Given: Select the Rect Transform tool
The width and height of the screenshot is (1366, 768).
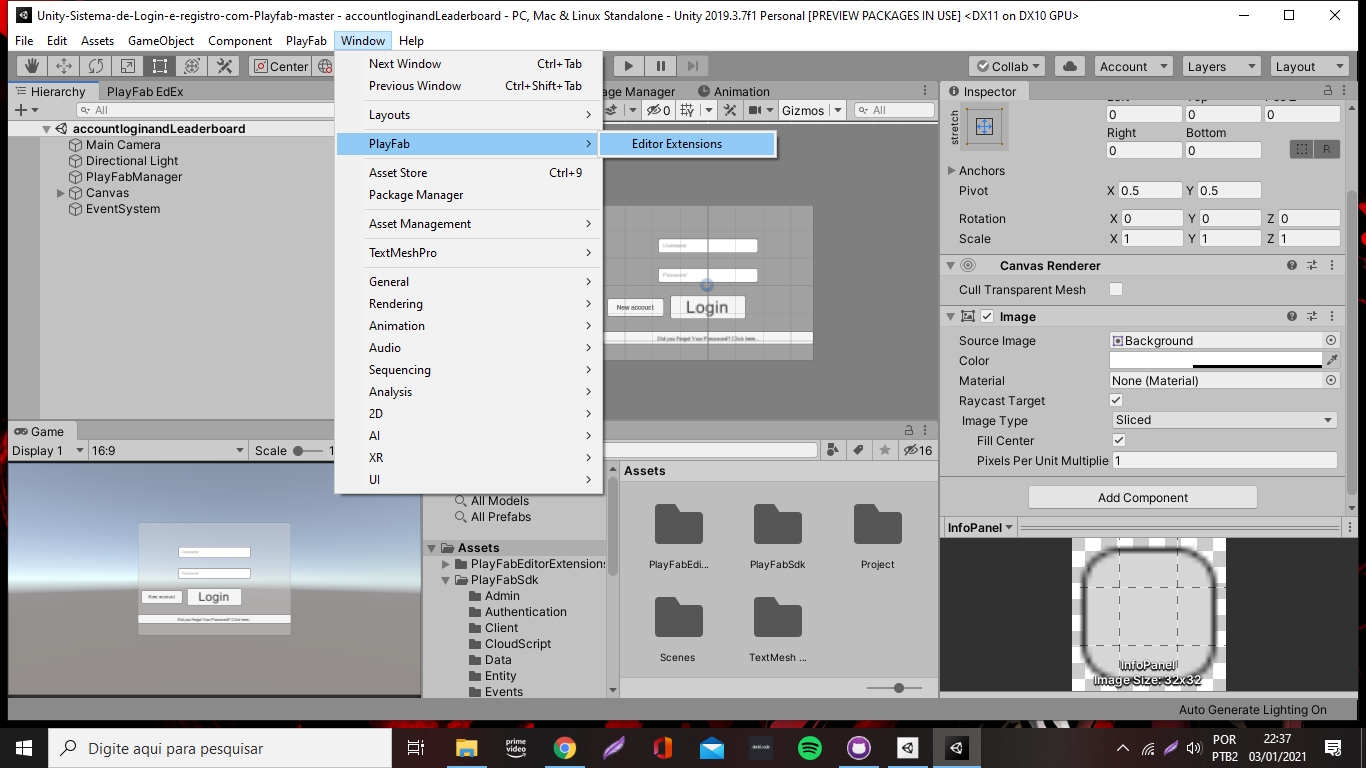Looking at the screenshot, I should coord(159,66).
